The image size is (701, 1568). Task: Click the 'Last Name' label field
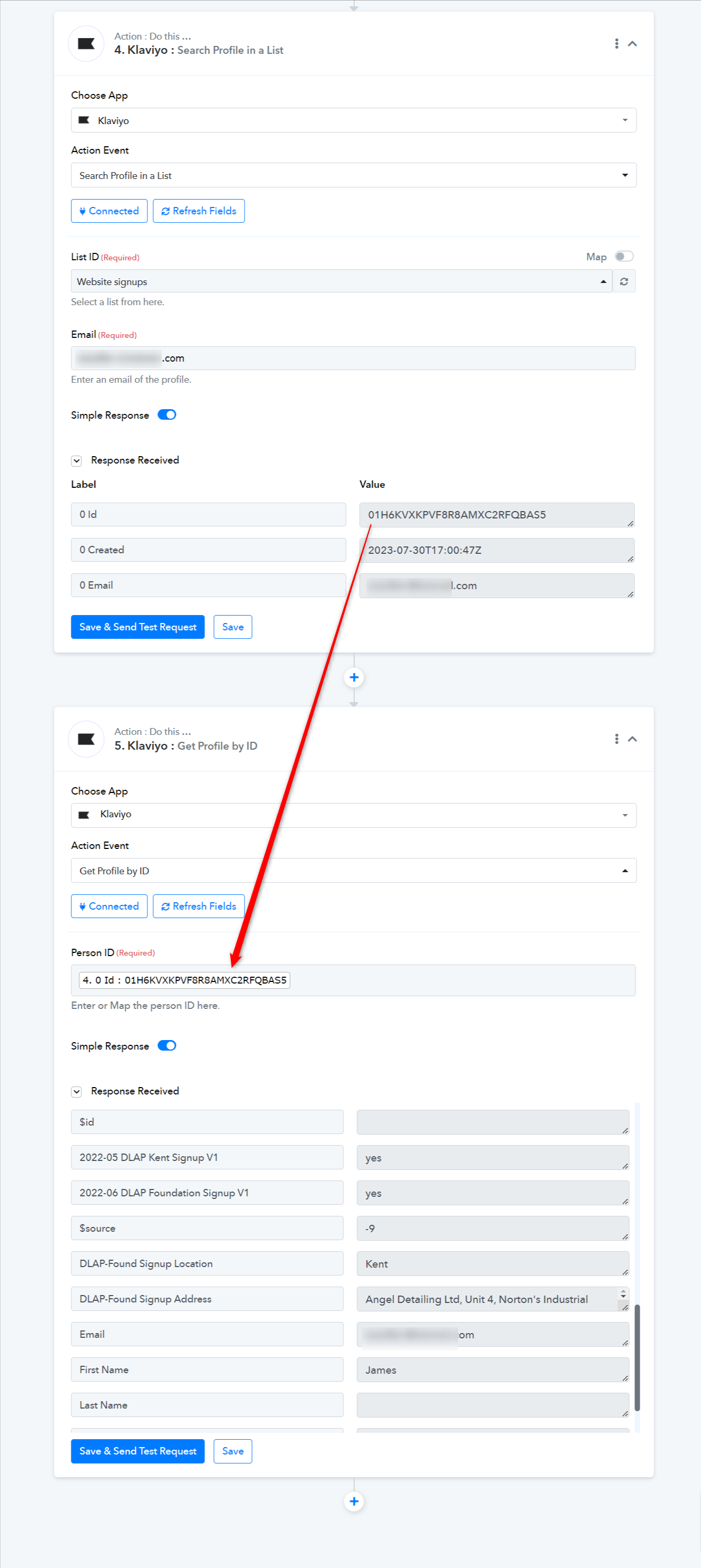207,1404
